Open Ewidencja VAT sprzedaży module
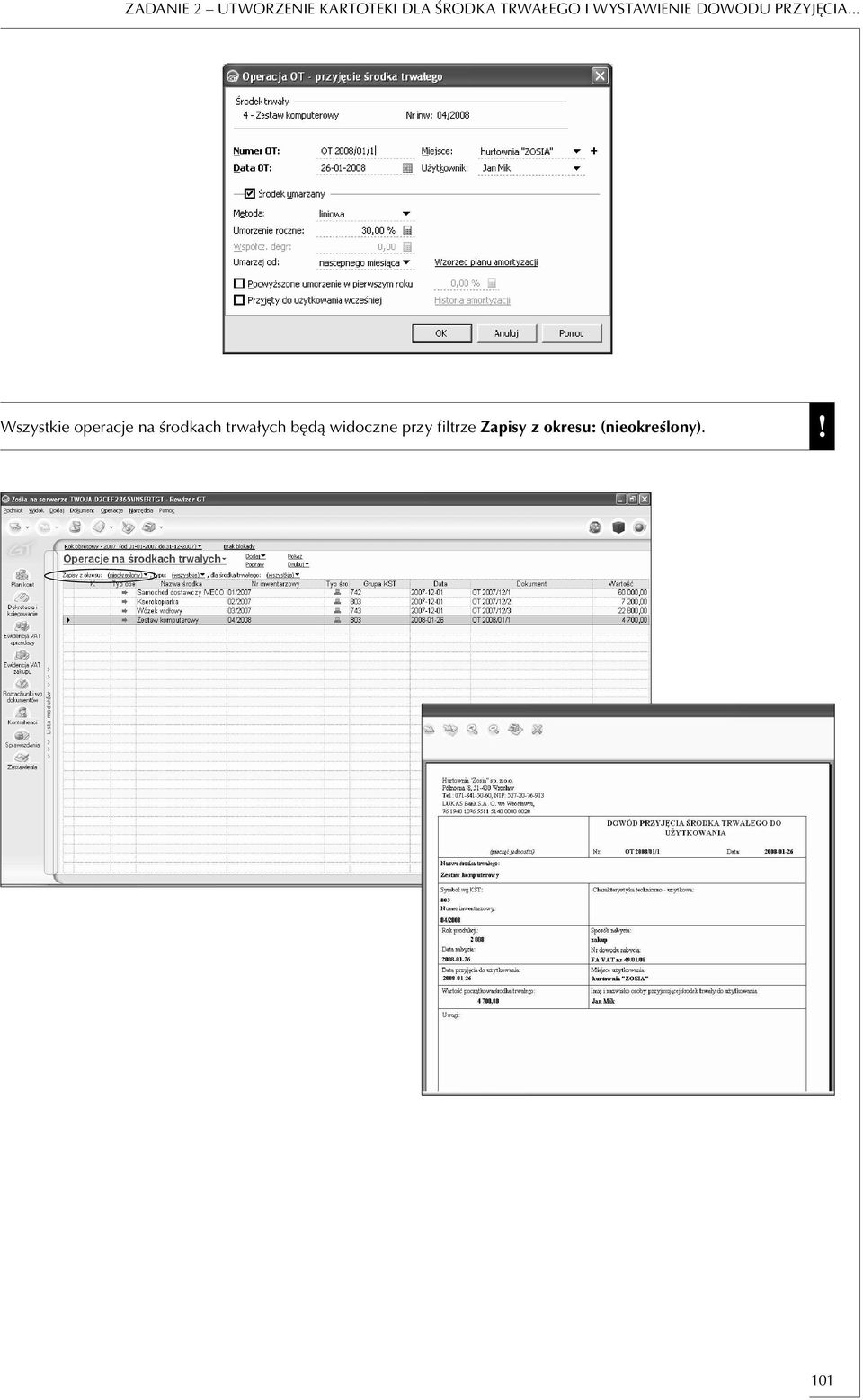 click(22, 633)
